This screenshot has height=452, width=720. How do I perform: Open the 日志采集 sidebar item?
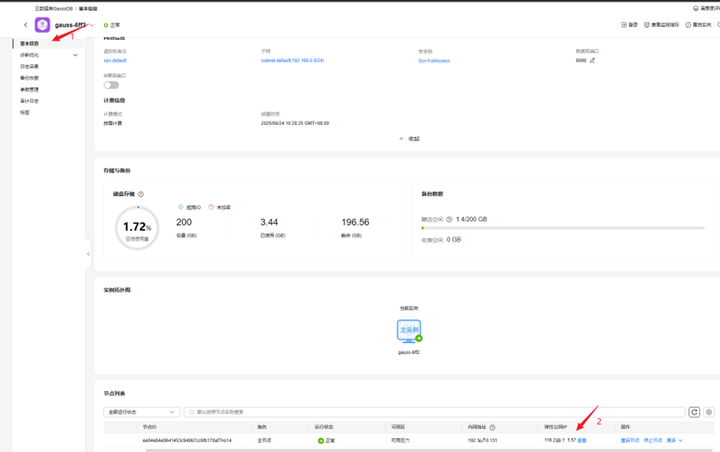(29, 67)
